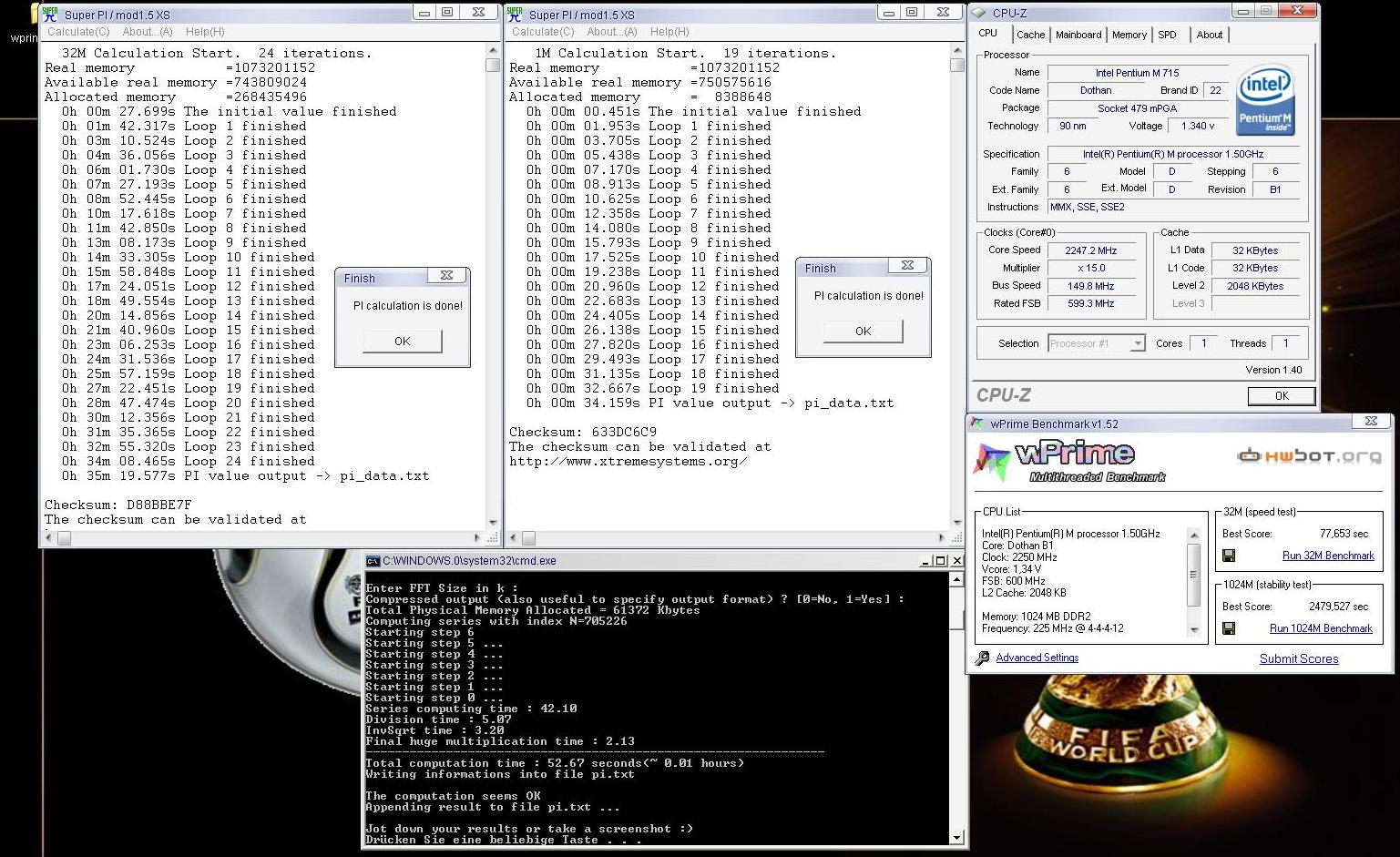Image resolution: width=1400 pixels, height=857 pixels.
Task: Close the Finish dialog in the 32M Super PI window
Action: (x=446, y=275)
